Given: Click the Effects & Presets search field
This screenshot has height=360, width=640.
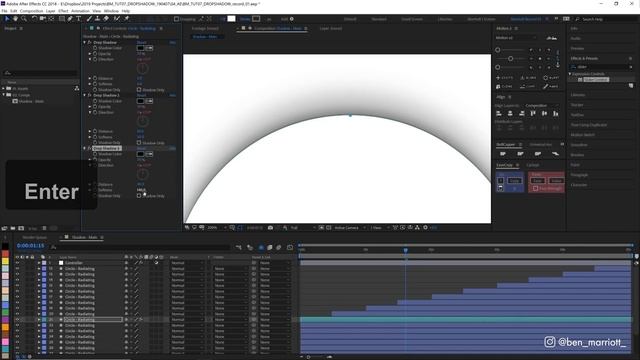Looking at the screenshot, I should 602,67.
